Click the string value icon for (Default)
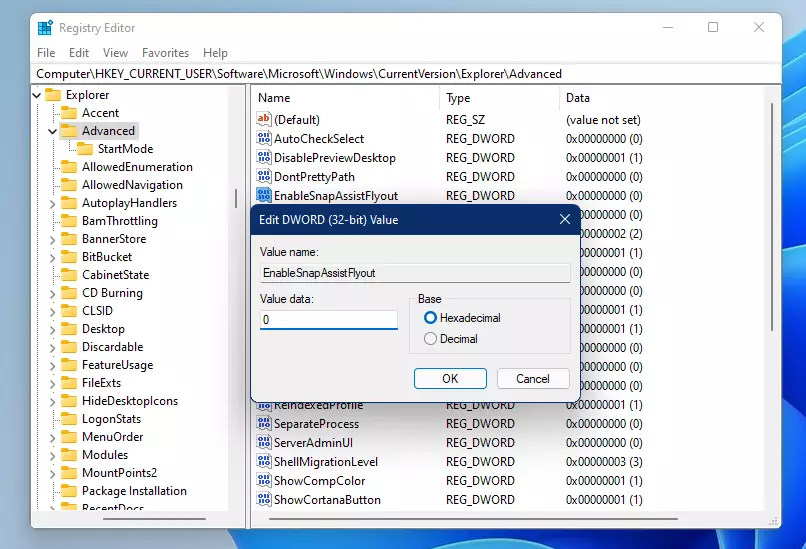The width and height of the screenshot is (806, 549). pos(264,119)
